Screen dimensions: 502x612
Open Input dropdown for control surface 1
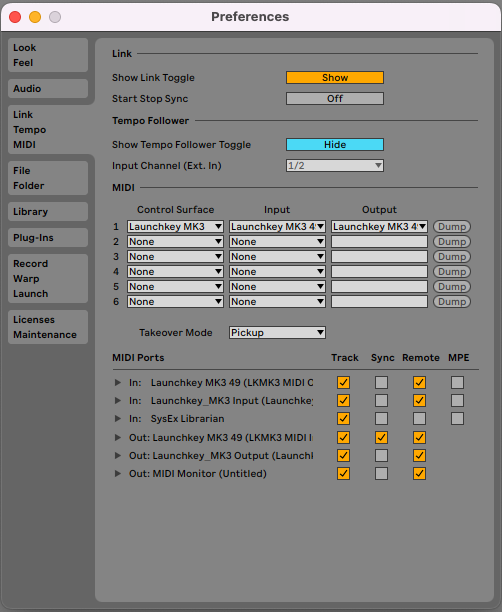(277, 226)
